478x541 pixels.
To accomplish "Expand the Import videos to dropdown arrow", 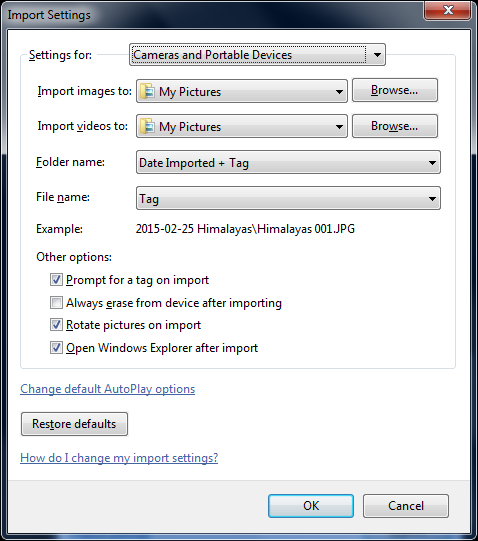I will [x=339, y=126].
